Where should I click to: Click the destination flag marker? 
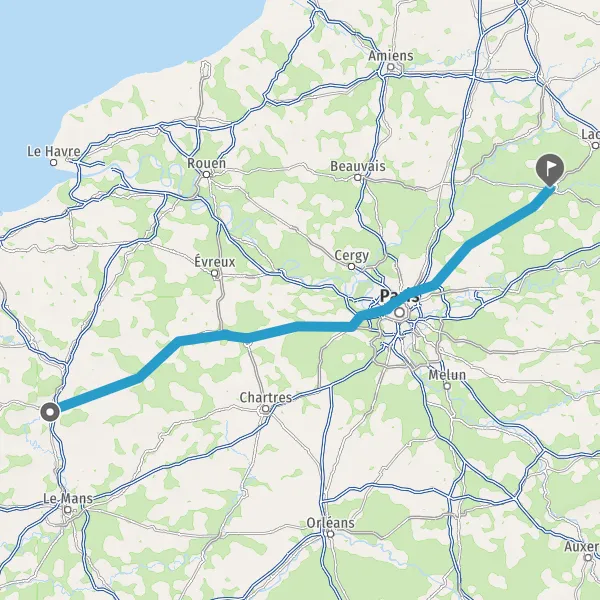click(549, 170)
